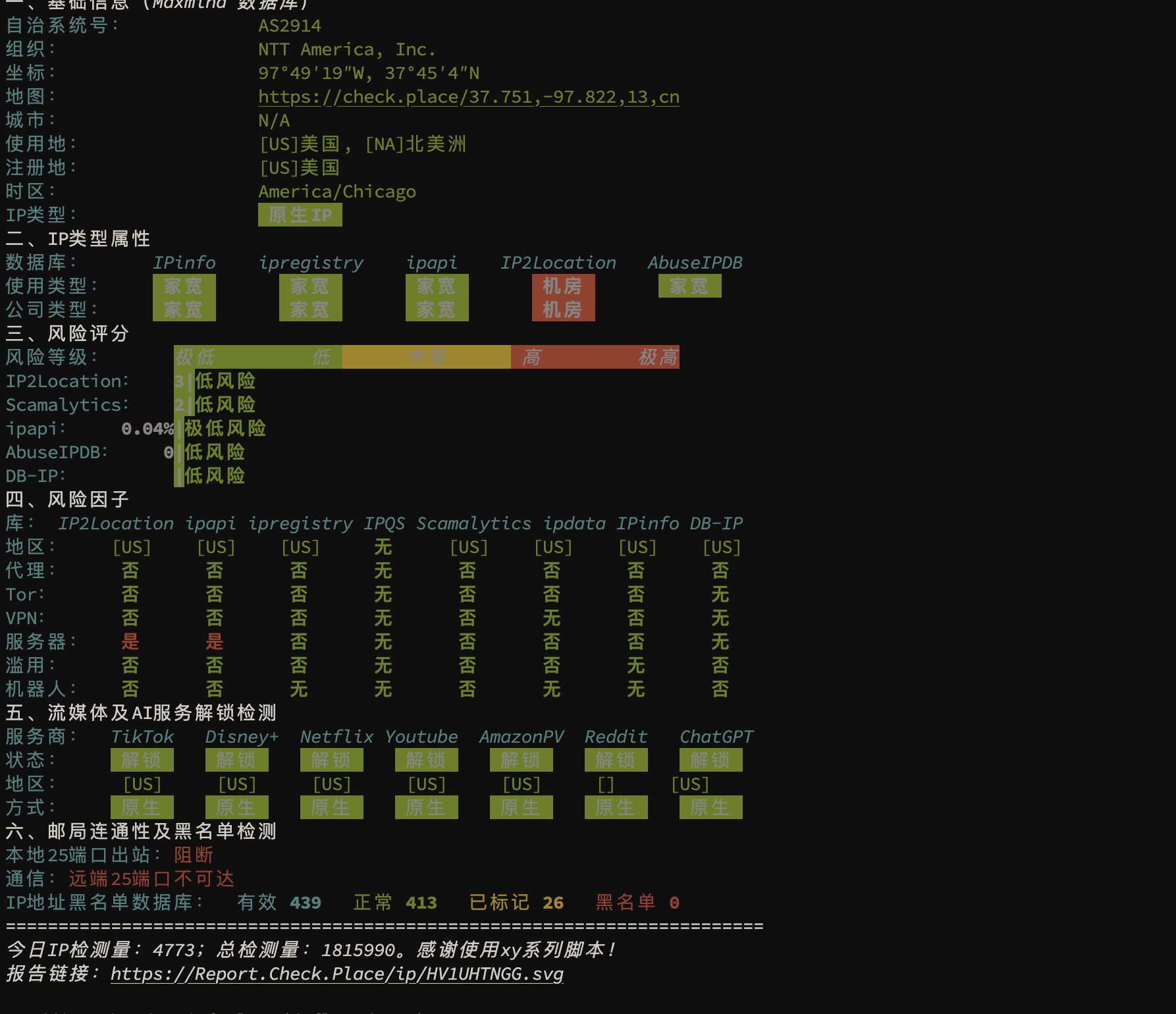Image resolution: width=1176 pixels, height=1014 pixels.
Task: Click the red 是 under IP2Location server row
Action: [130, 641]
